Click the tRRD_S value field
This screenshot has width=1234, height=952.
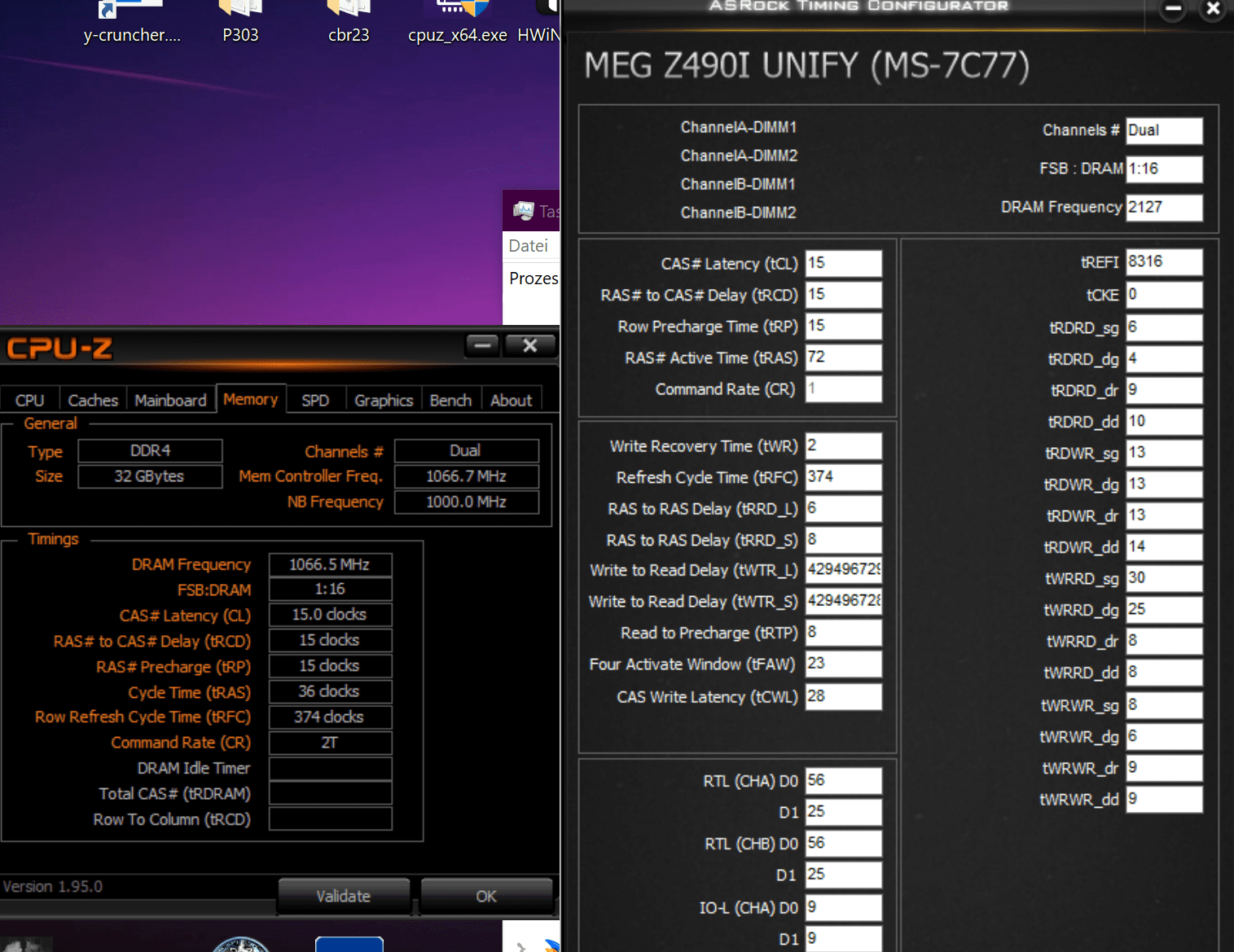844,539
